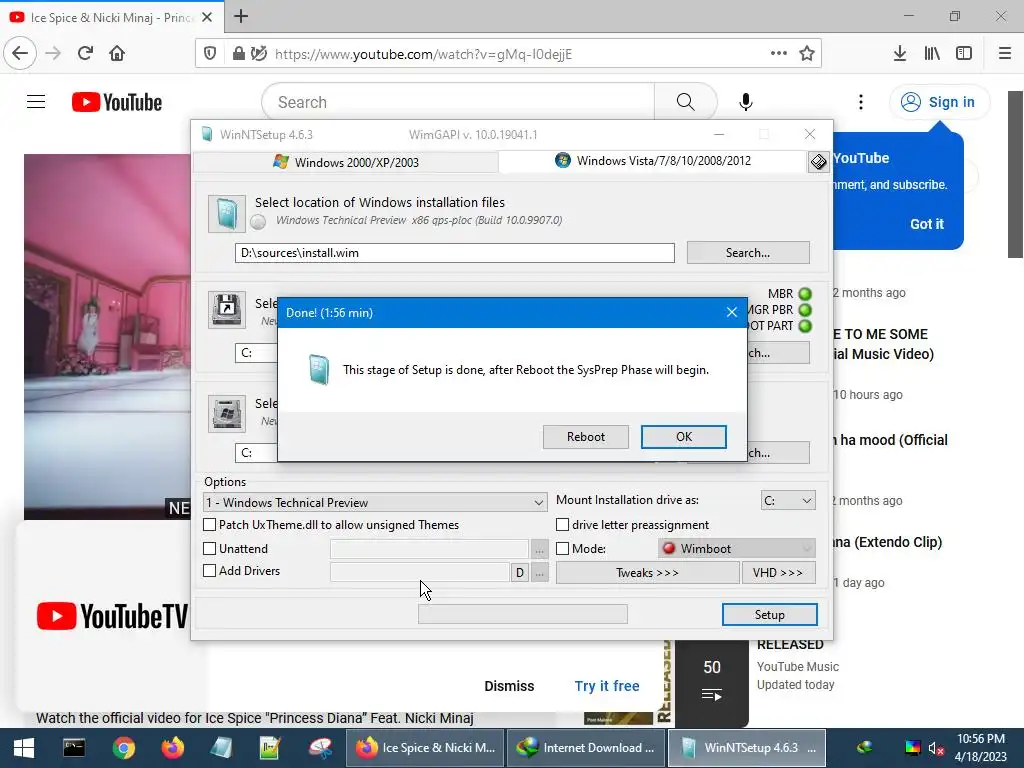
Task: Switch to Windows 2000/XP/2003 tab
Action: 346,162
